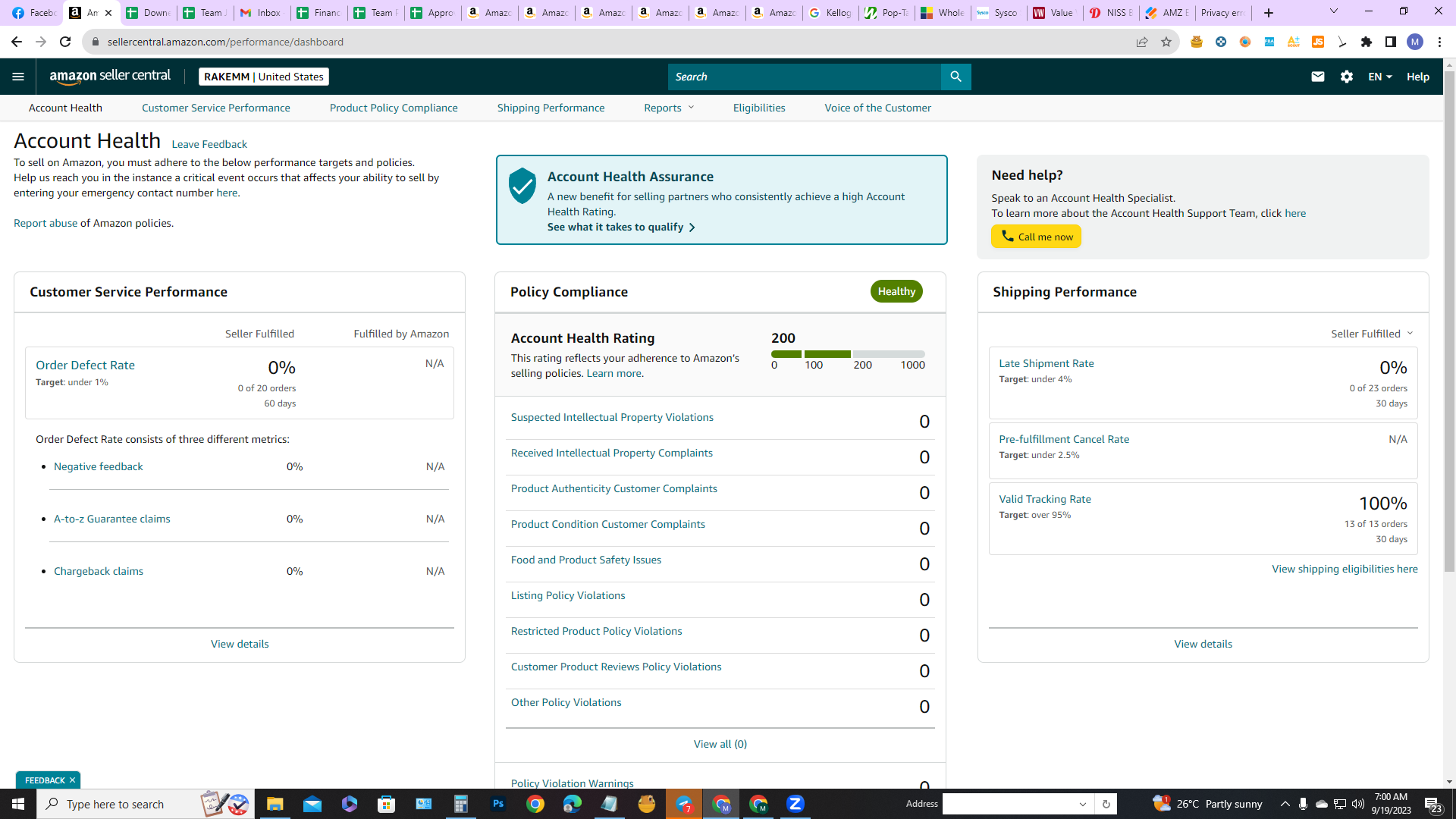Click the Learn more link under Account Health Rating
The width and height of the screenshot is (1456, 819).
click(615, 373)
